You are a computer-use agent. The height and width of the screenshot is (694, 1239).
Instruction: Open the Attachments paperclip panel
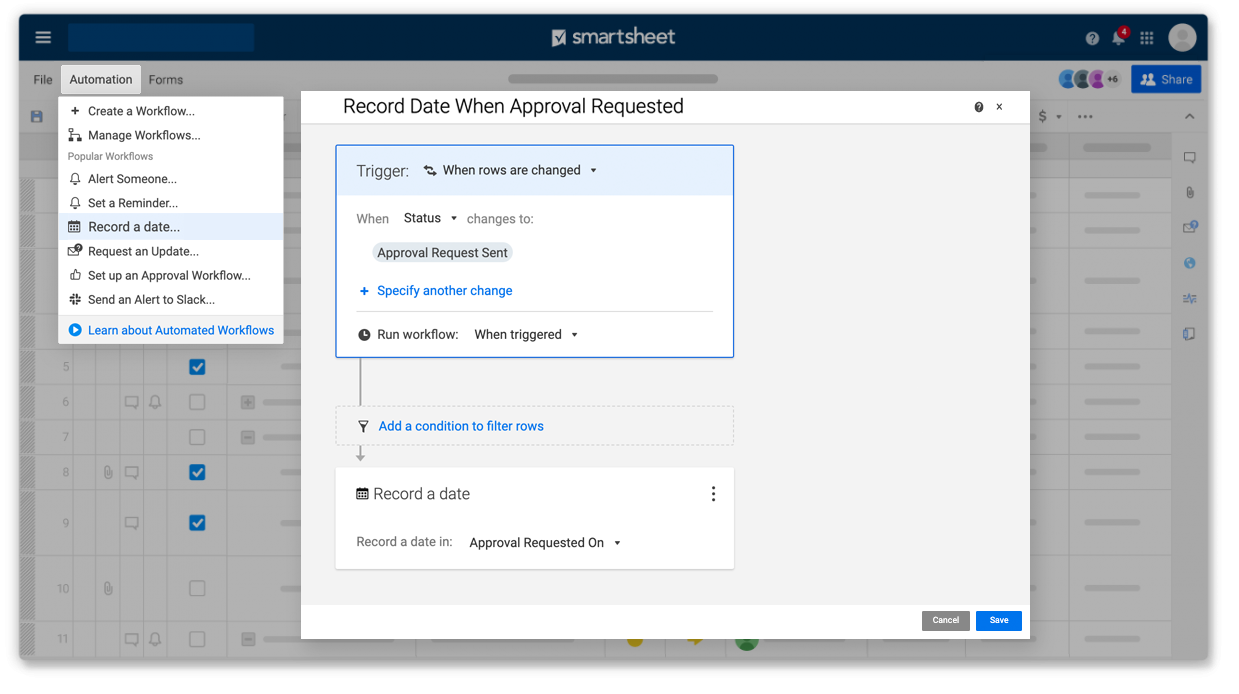pos(1189,192)
